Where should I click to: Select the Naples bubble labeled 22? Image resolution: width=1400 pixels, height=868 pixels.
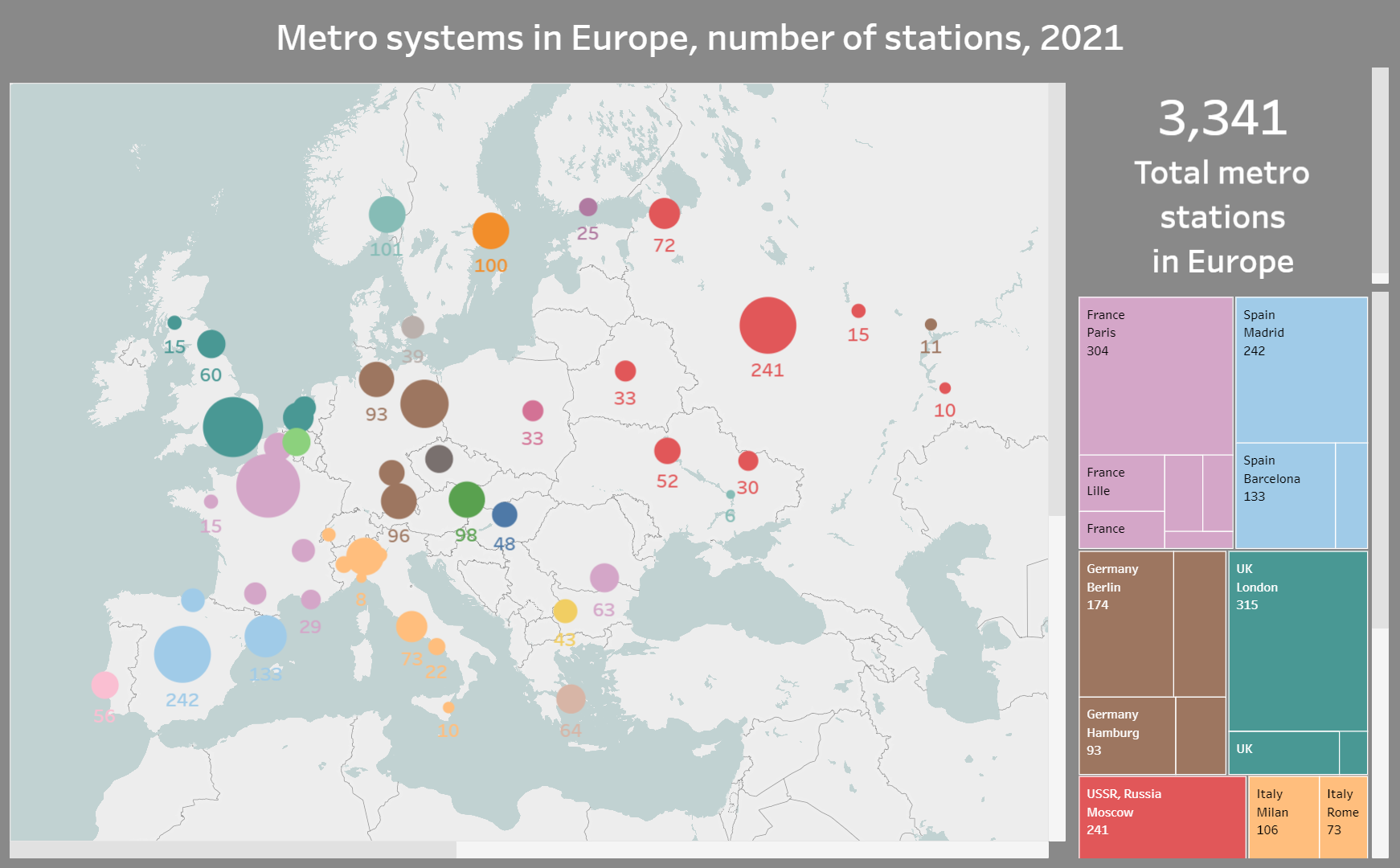436,646
